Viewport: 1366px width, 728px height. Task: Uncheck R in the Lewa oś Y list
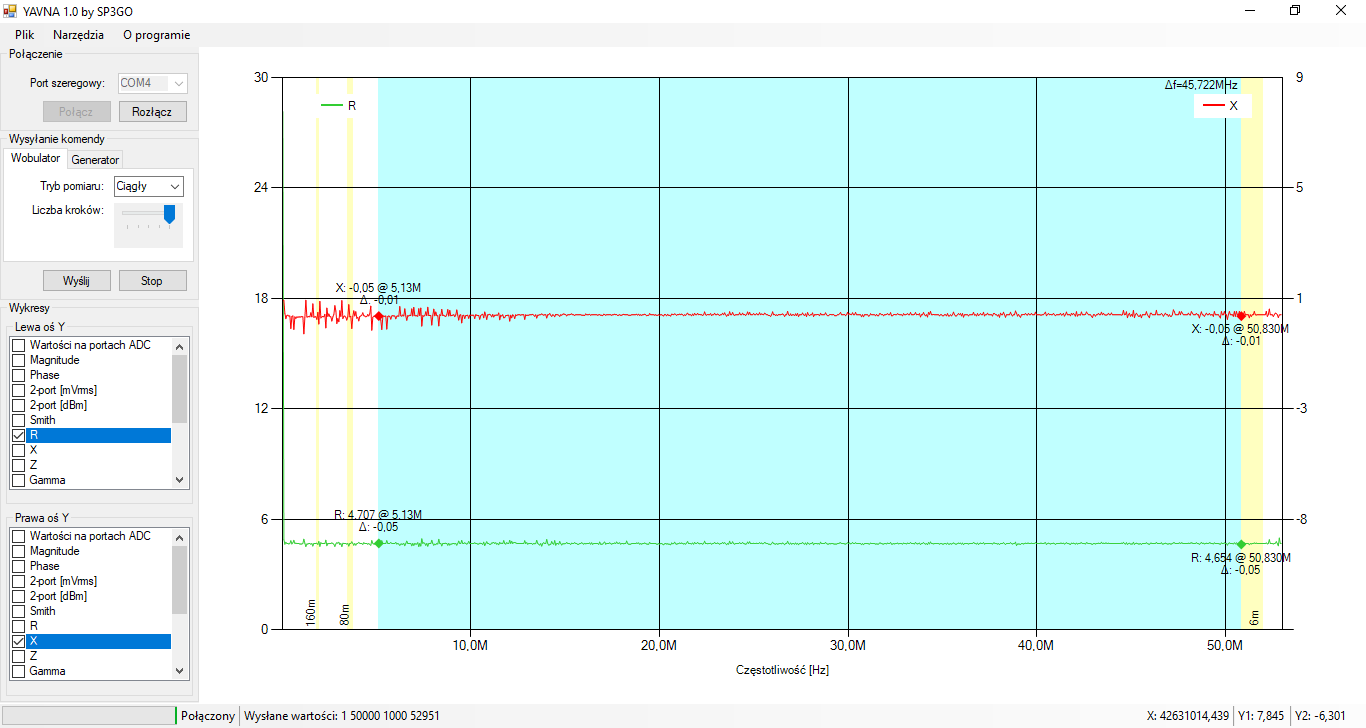(18, 436)
